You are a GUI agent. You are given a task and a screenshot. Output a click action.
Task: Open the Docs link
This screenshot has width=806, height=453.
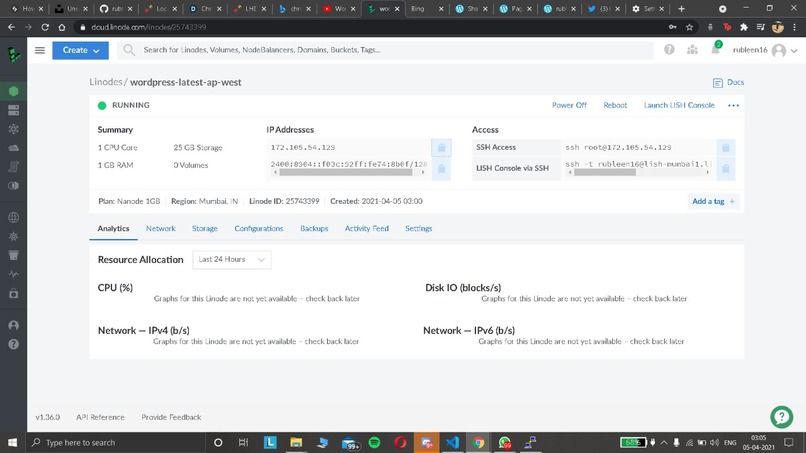[x=728, y=82]
